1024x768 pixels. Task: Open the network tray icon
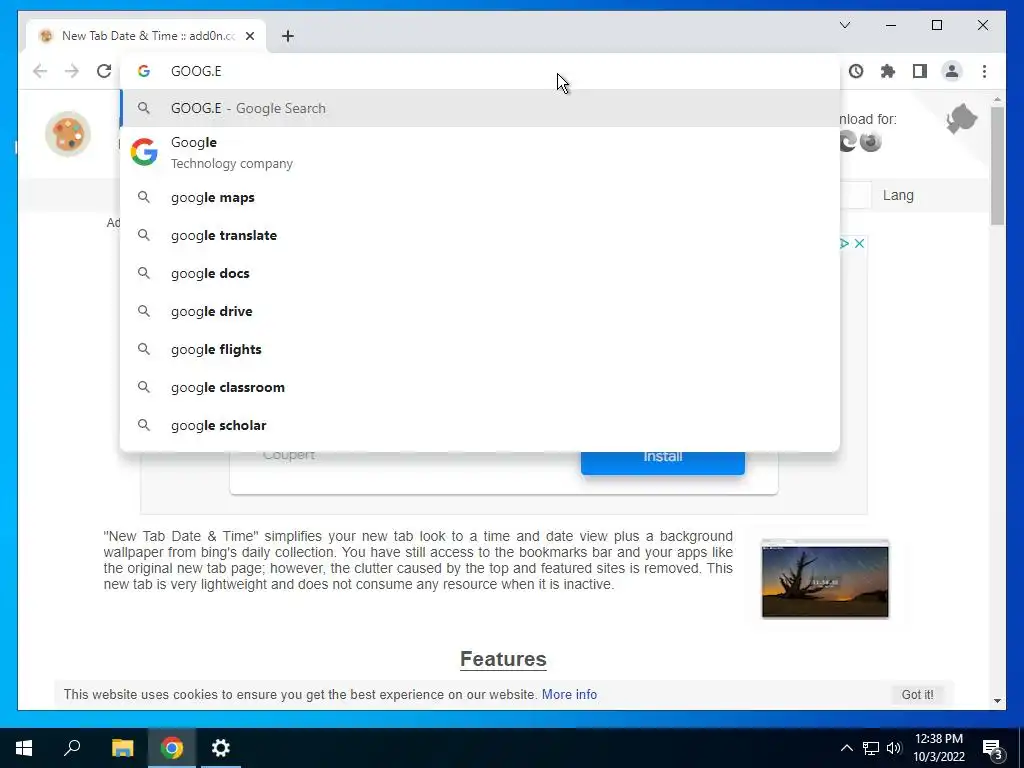click(871, 748)
